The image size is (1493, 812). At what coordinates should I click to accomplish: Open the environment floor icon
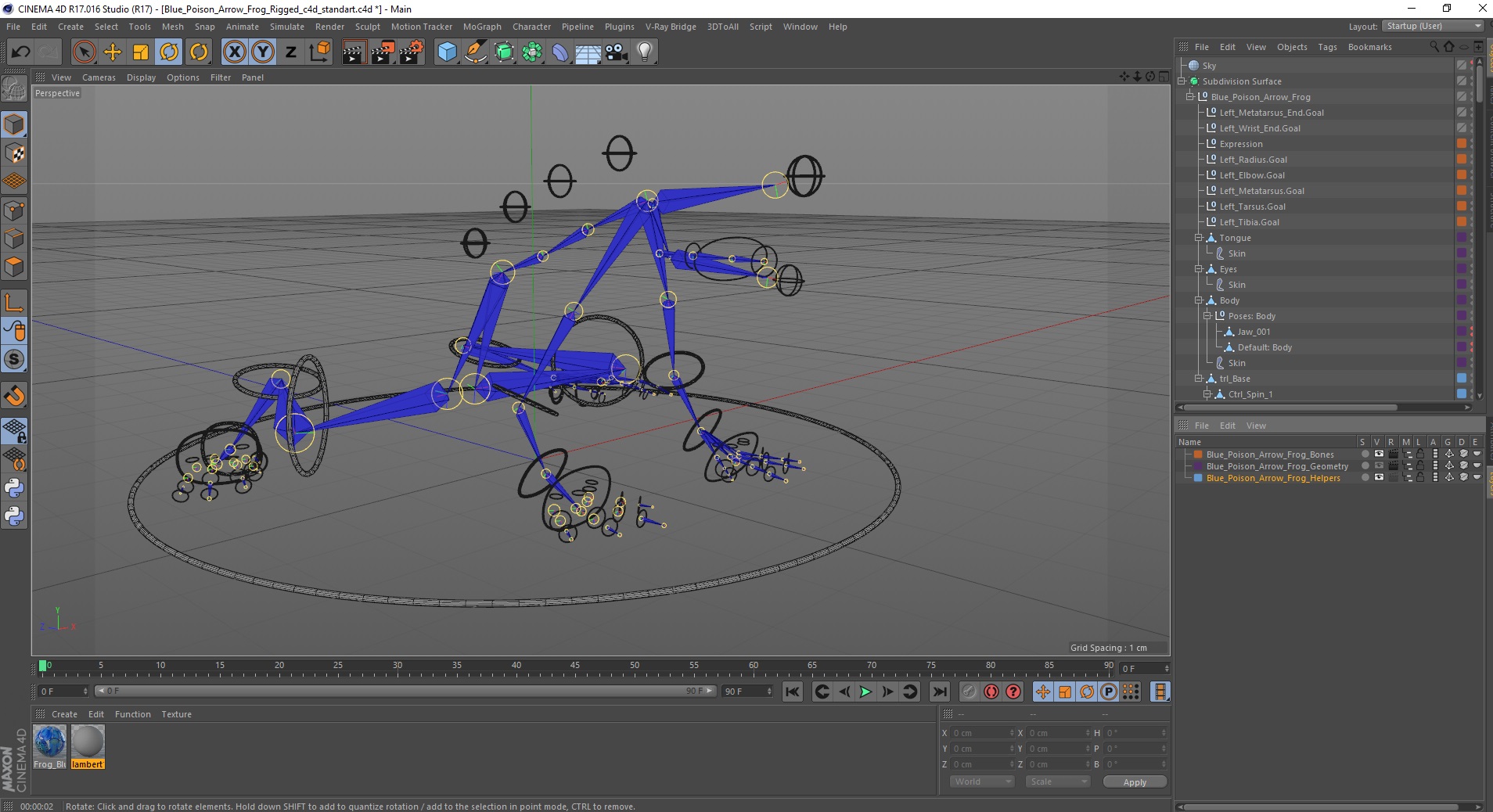(588, 52)
